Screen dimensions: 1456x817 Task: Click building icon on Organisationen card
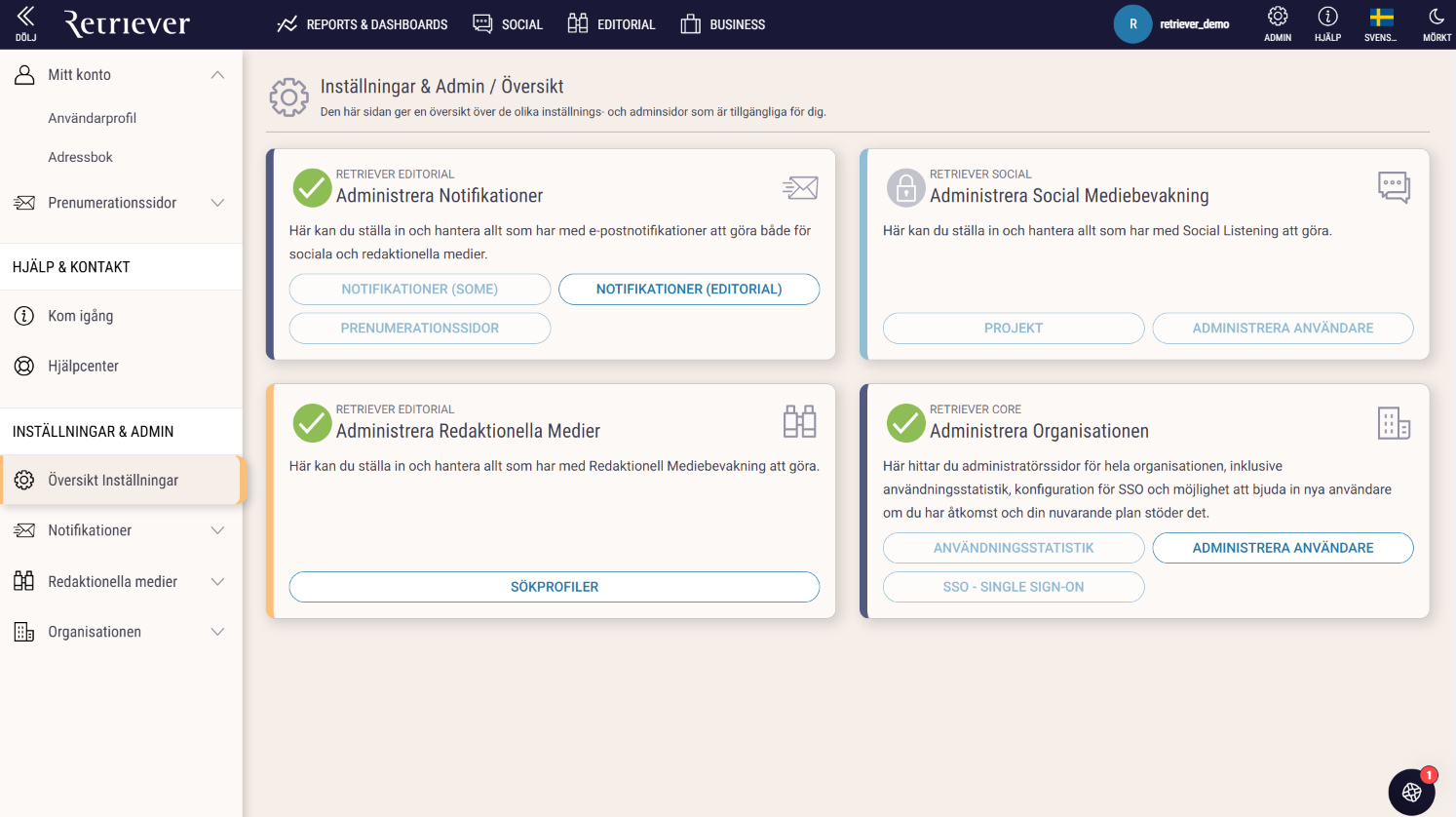click(1394, 423)
